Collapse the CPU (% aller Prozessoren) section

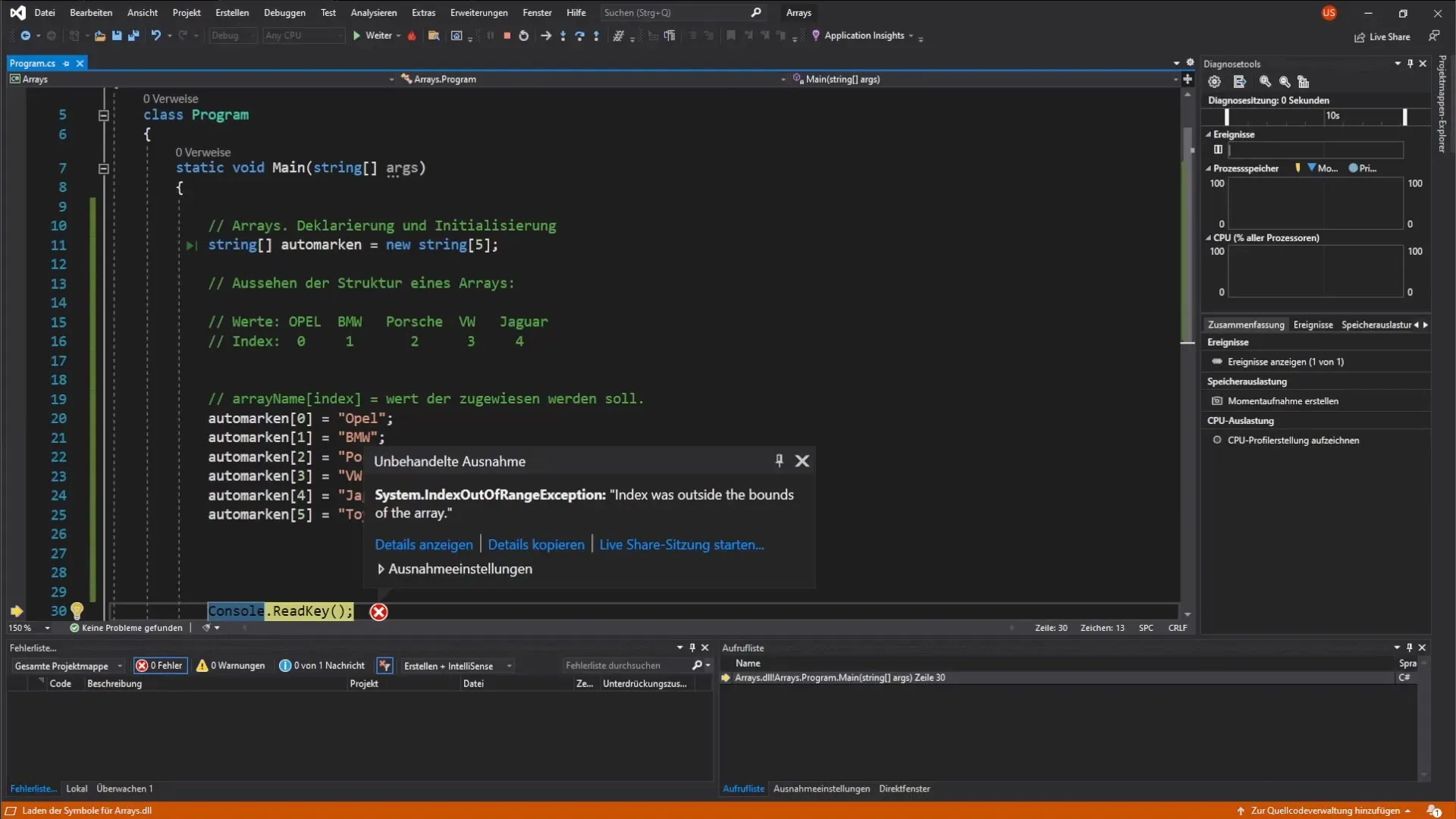click(x=1208, y=238)
